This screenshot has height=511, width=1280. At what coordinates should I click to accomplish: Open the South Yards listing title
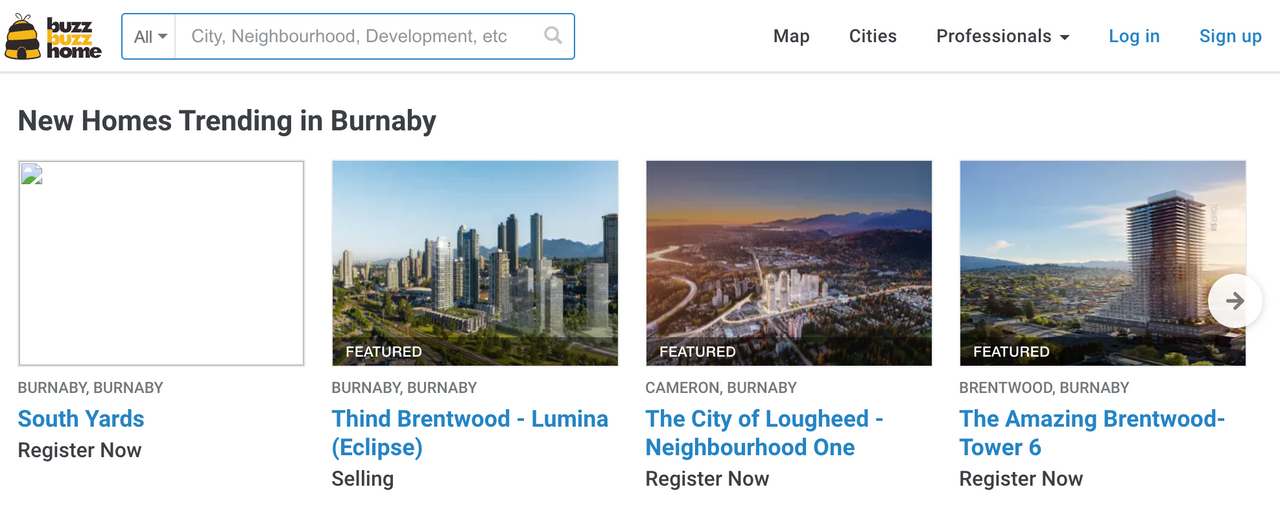pos(81,419)
